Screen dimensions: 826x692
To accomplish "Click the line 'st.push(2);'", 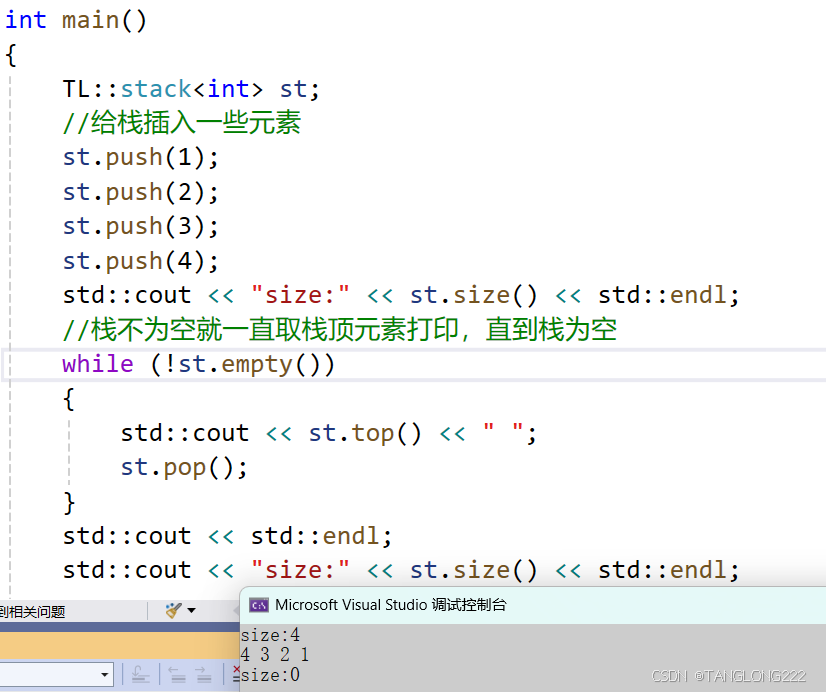I will click(141, 192).
